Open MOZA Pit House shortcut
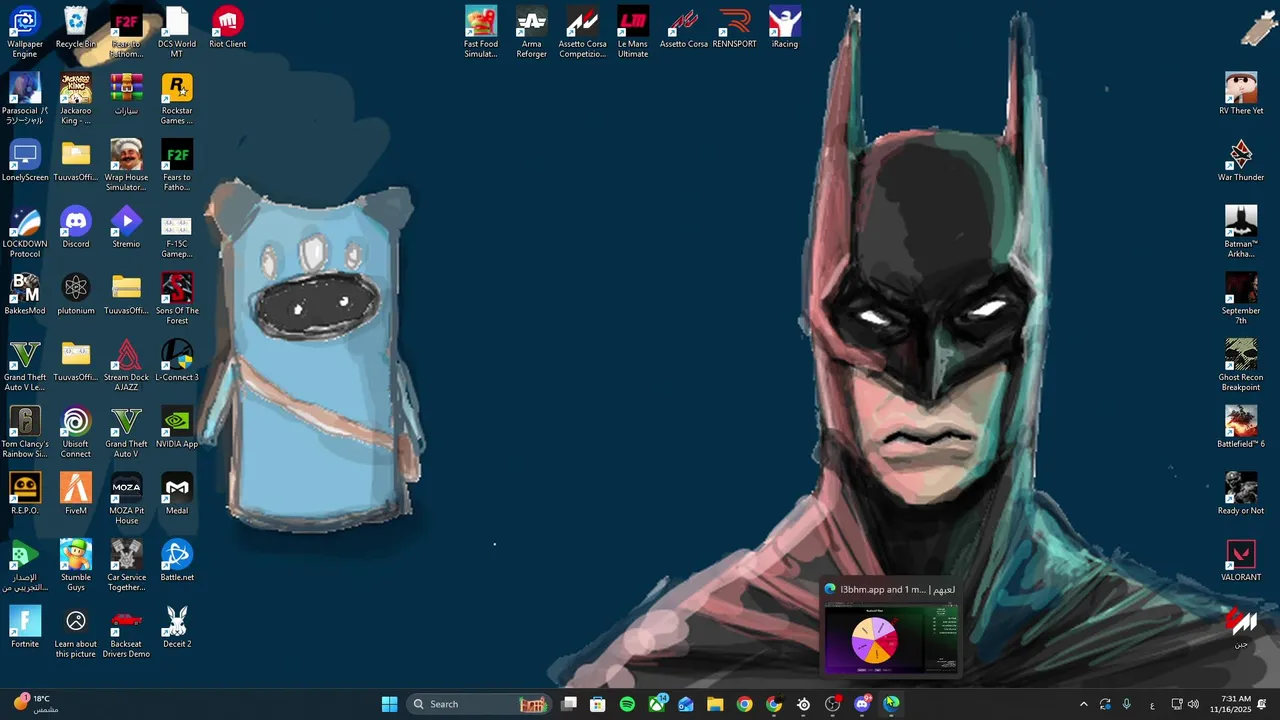Image resolution: width=1280 pixels, height=720 pixels. (126, 499)
